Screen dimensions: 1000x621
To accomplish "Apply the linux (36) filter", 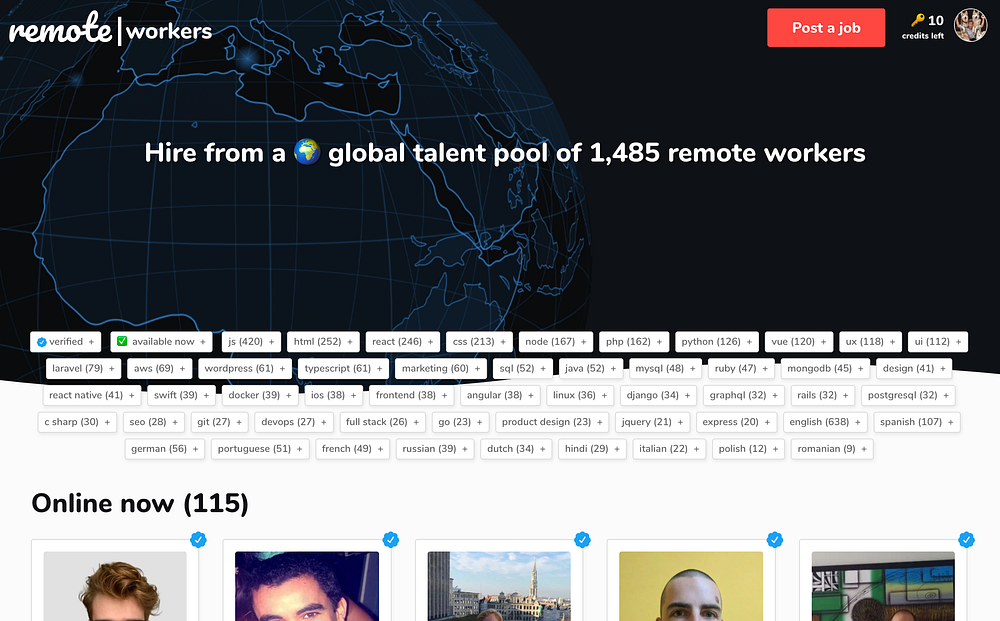I will [580, 395].
